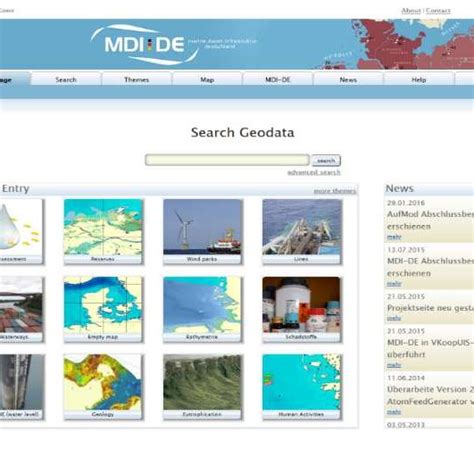Screen dimensions: 474x474
Task: Open the advanced search link
Action: tap(314, 172)
